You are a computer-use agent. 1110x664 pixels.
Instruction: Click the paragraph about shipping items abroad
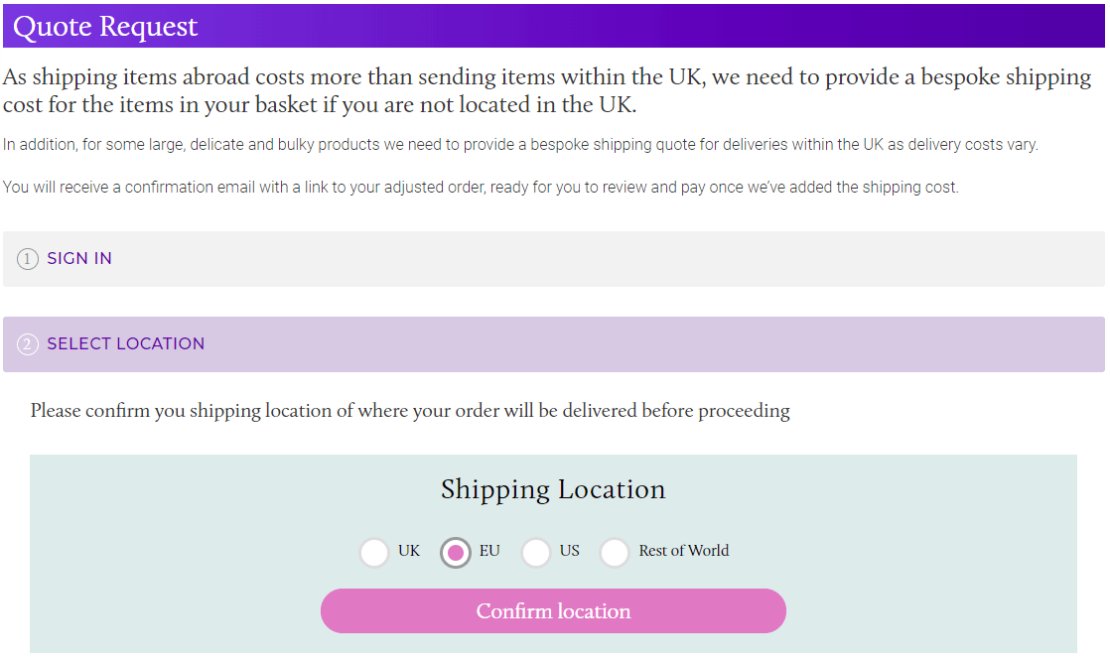[546, 91]
